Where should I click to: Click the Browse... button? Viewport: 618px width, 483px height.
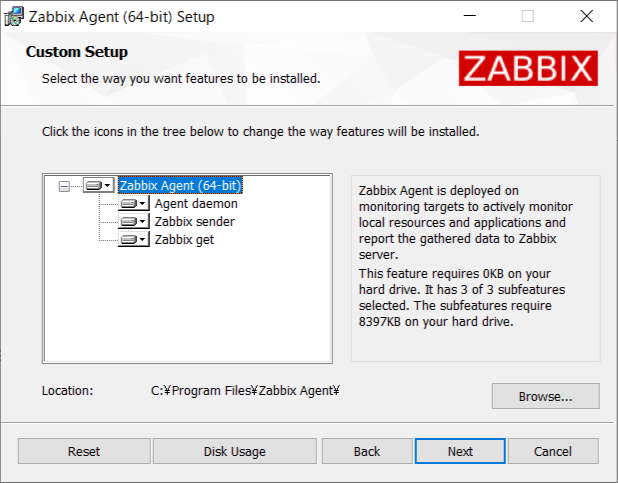tap(545, 396)
